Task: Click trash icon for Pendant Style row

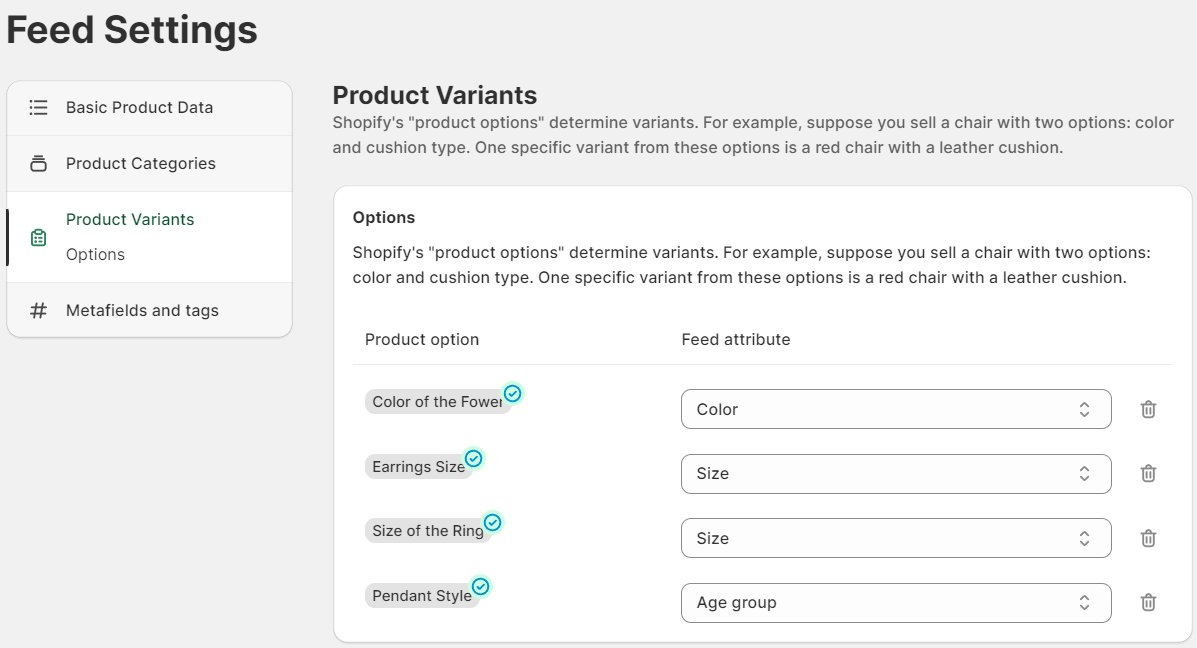Action: pos(1147,602)
